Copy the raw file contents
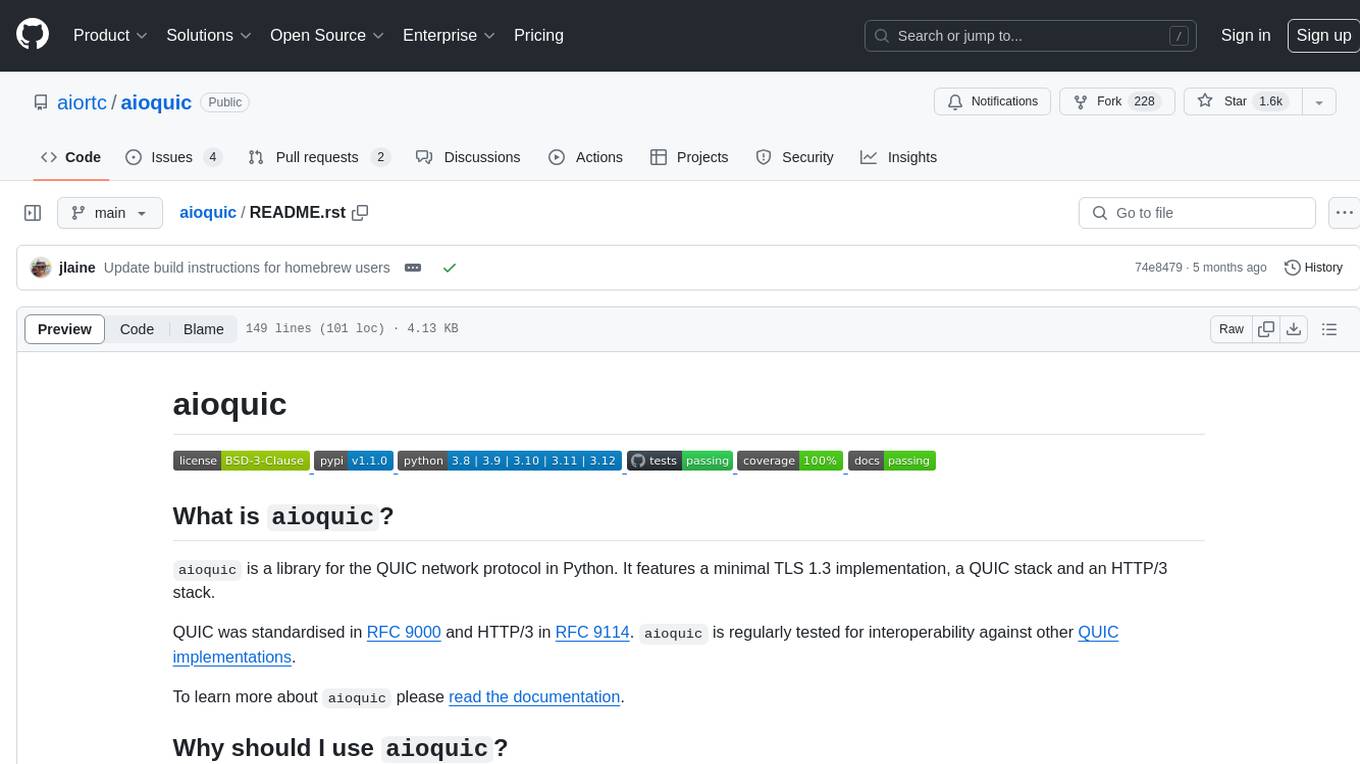Viewport: 1360px width, 764px height. (1266, 329)
